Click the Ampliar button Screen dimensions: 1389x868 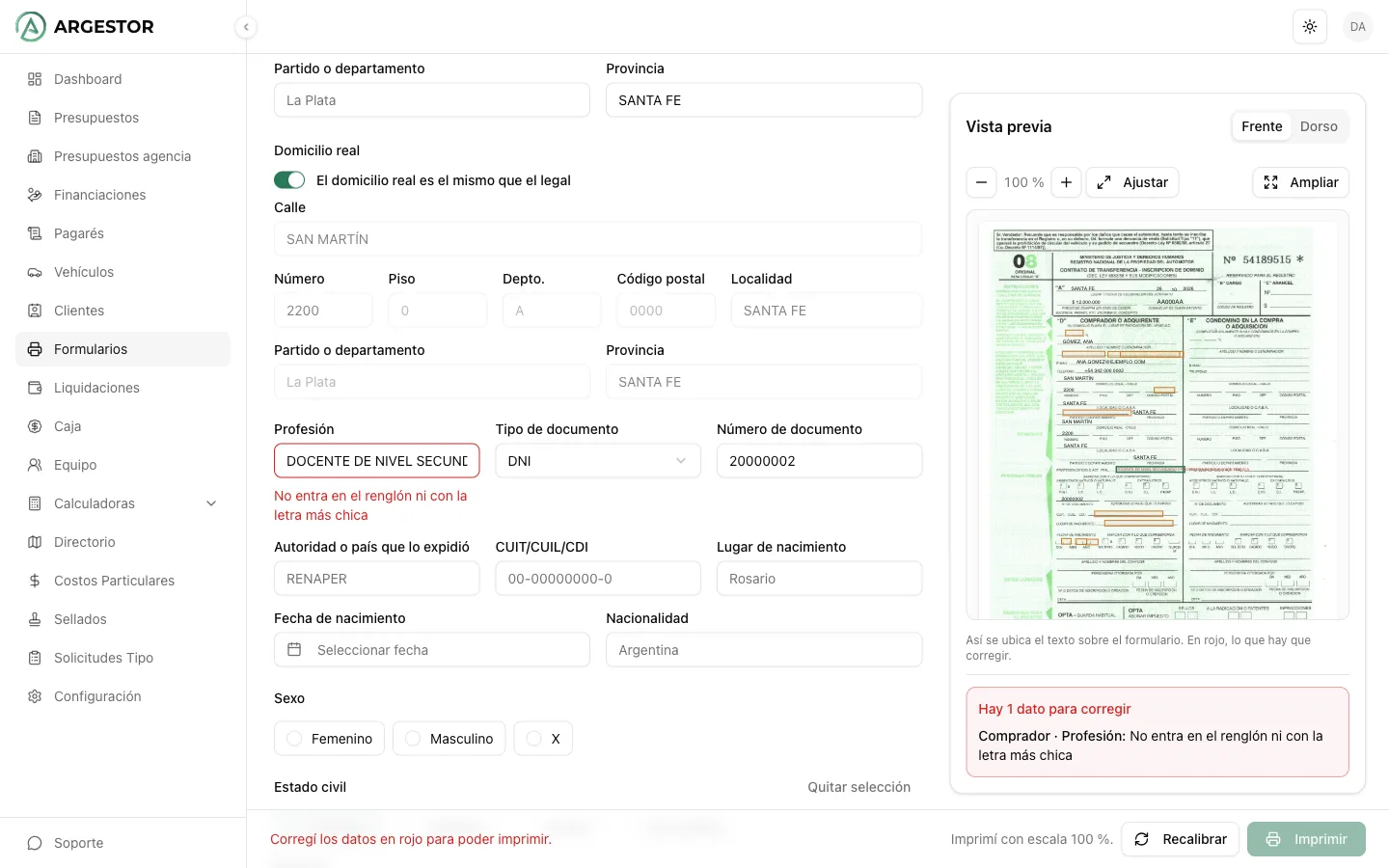[1301, 182]
